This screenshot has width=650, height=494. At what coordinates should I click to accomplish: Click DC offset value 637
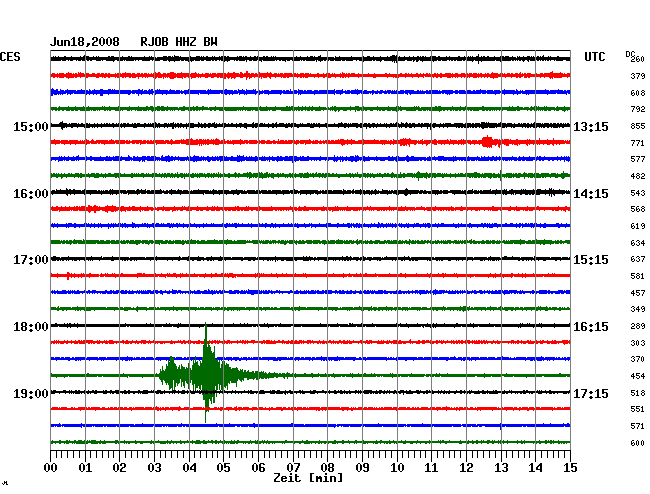tap(638, 259)
